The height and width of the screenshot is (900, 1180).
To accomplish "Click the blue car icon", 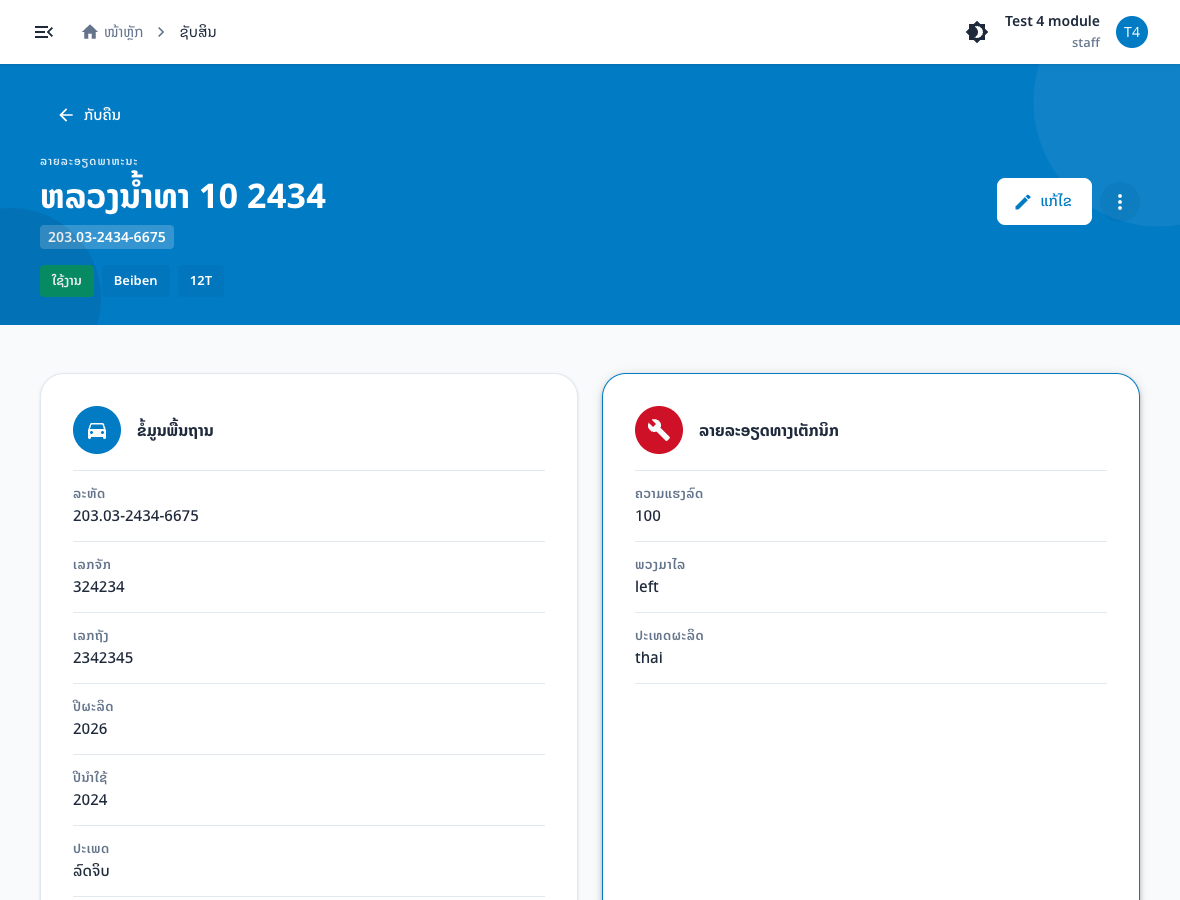I will [97, 430].
